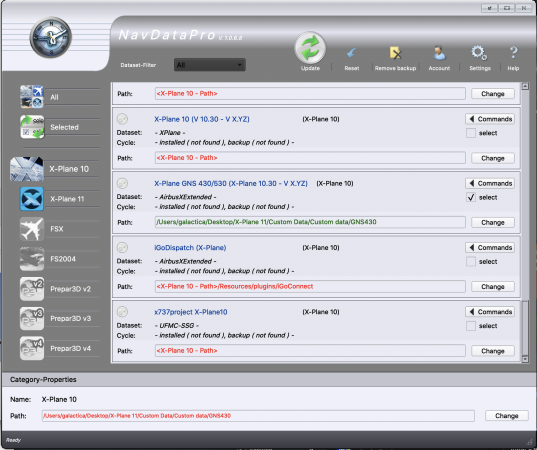Screen dimensions: 537x450
Task: Expand Commands for X-Plane GNS 430/530
Action: click(x=490, y=183)
